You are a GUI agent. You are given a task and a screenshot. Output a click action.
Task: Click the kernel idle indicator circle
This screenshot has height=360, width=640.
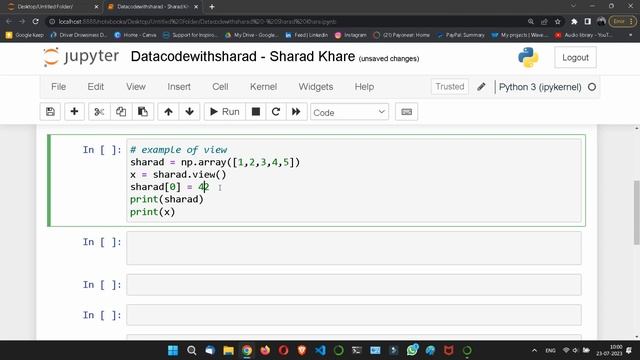click(592, 87)
